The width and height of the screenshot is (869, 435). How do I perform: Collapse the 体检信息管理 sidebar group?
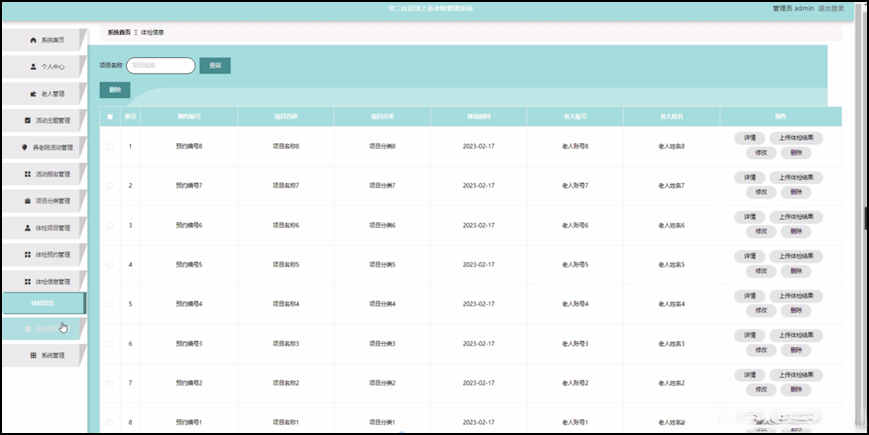[x=44, y=282]
